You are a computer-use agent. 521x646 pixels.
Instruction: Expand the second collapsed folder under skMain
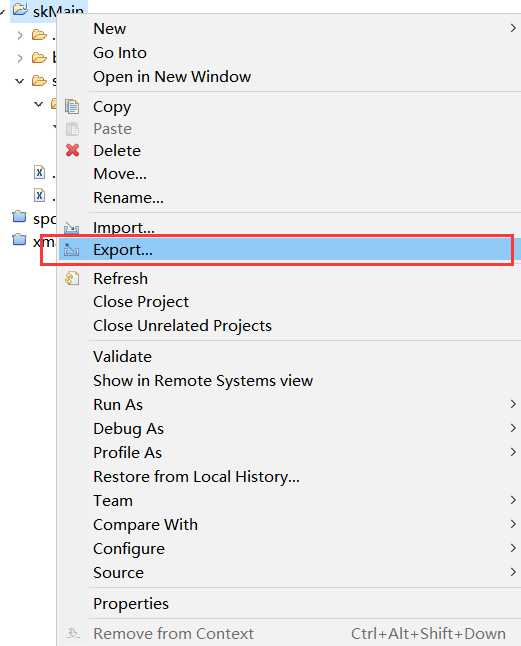click(20, 59)
